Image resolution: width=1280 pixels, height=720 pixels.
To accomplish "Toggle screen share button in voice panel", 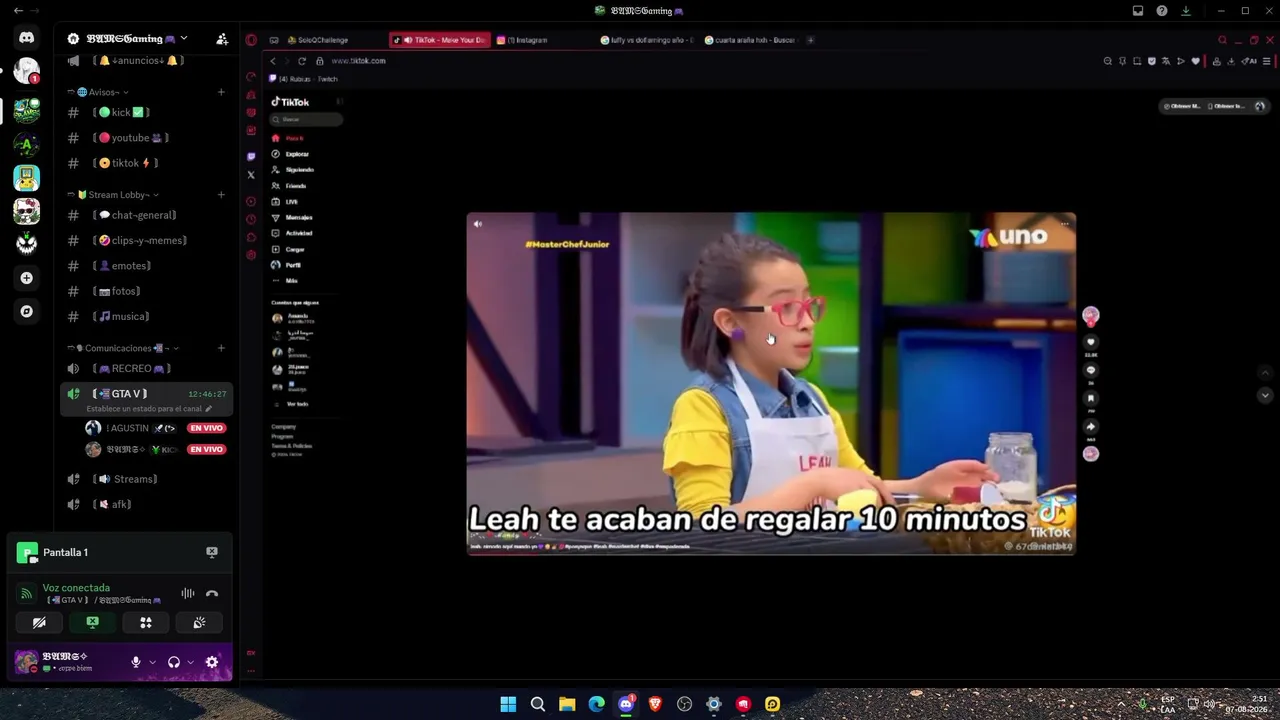I will [93, 623].
